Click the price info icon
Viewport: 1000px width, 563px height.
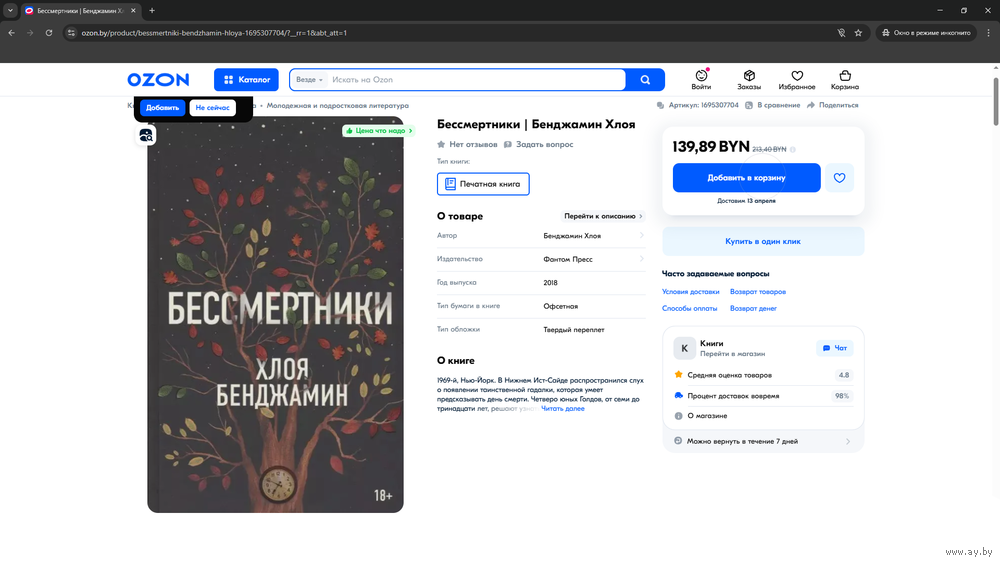coord(793,150)
